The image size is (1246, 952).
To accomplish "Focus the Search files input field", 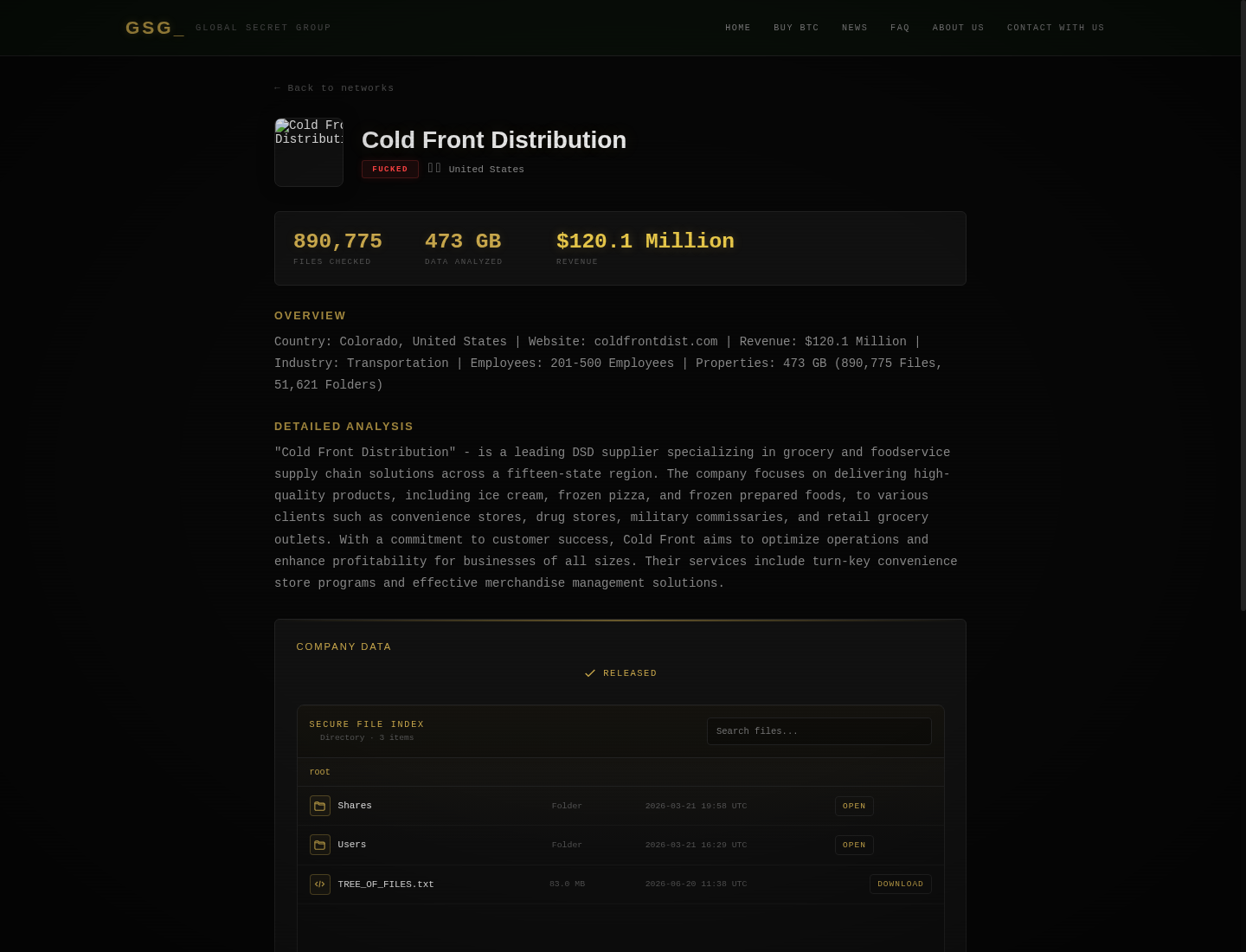I will [819, 731].
